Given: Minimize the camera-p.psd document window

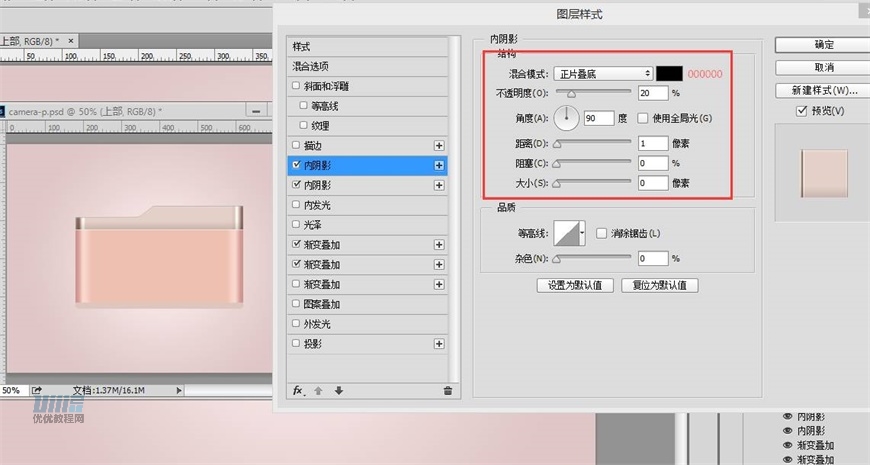Looking at the screenshot, I should pyautogui.click(x=256, y=111).
